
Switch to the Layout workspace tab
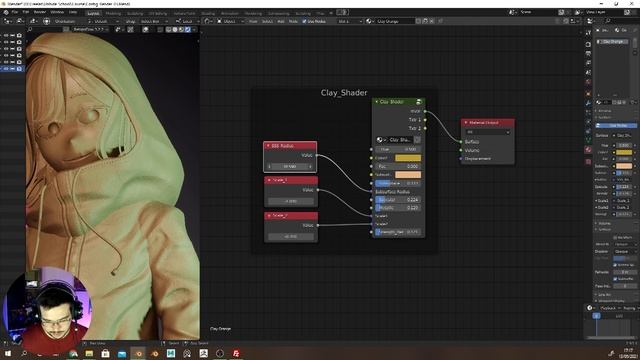[93, 13]
